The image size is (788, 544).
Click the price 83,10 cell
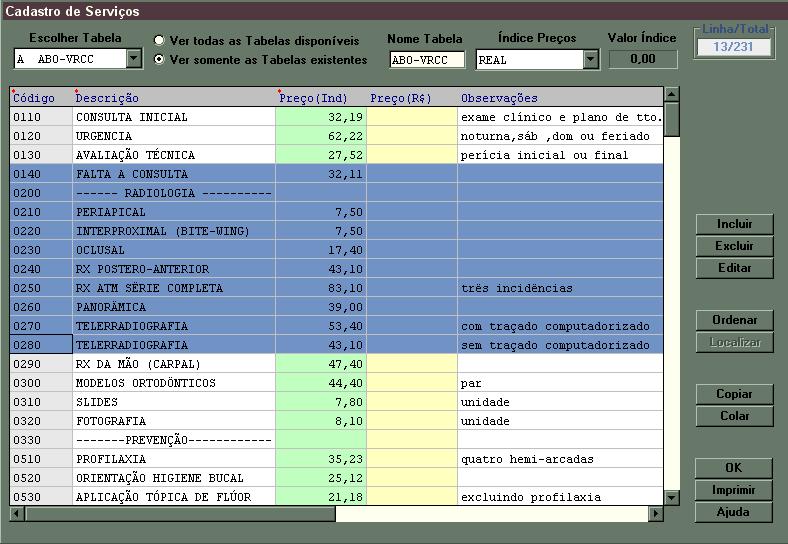coord(321,289)
